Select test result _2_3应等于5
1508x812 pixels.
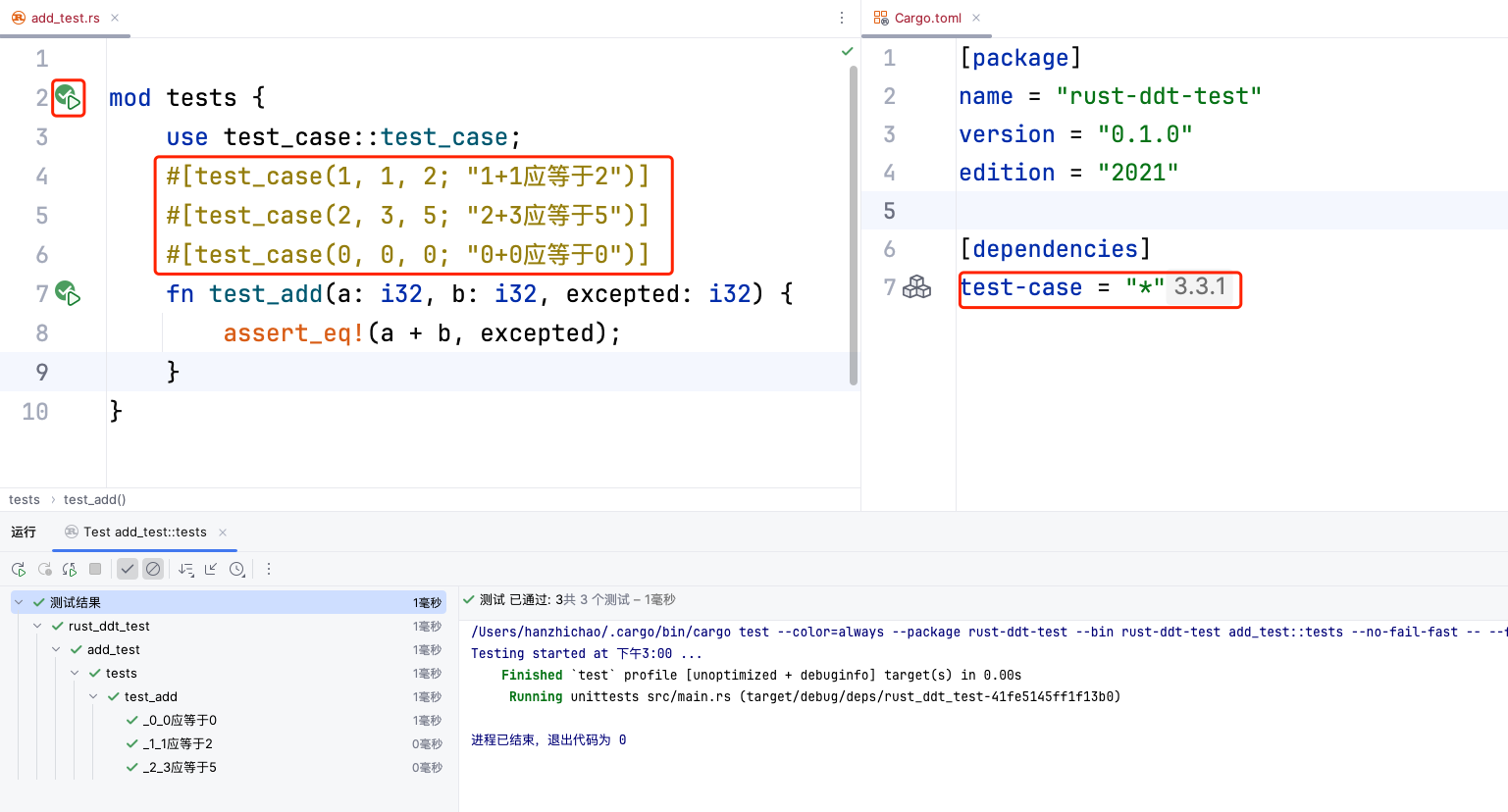[180, 767]
